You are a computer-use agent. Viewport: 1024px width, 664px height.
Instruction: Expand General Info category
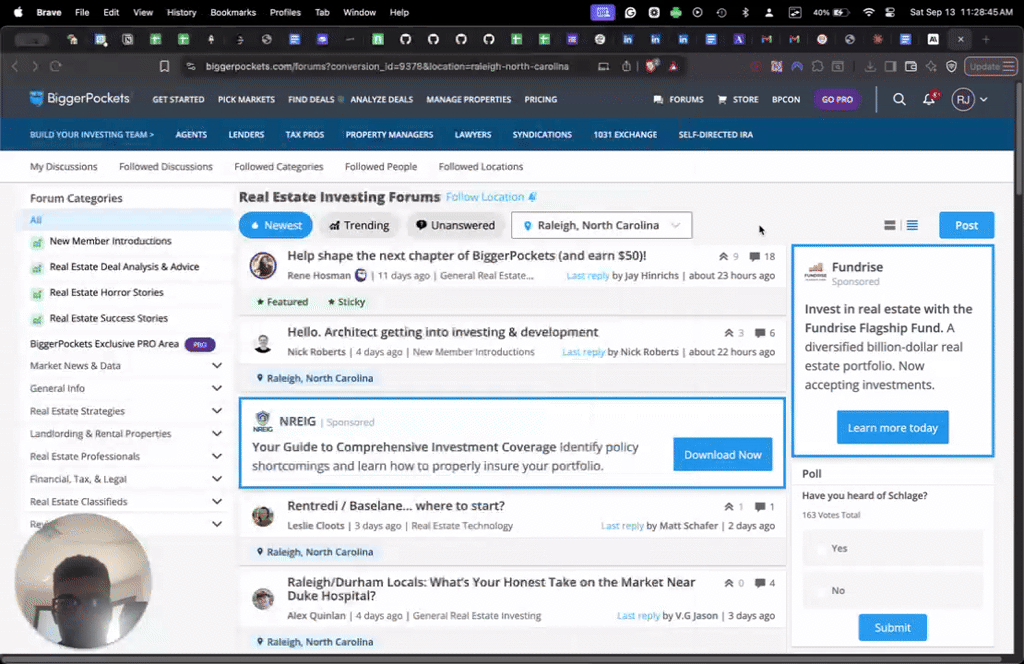217,388
